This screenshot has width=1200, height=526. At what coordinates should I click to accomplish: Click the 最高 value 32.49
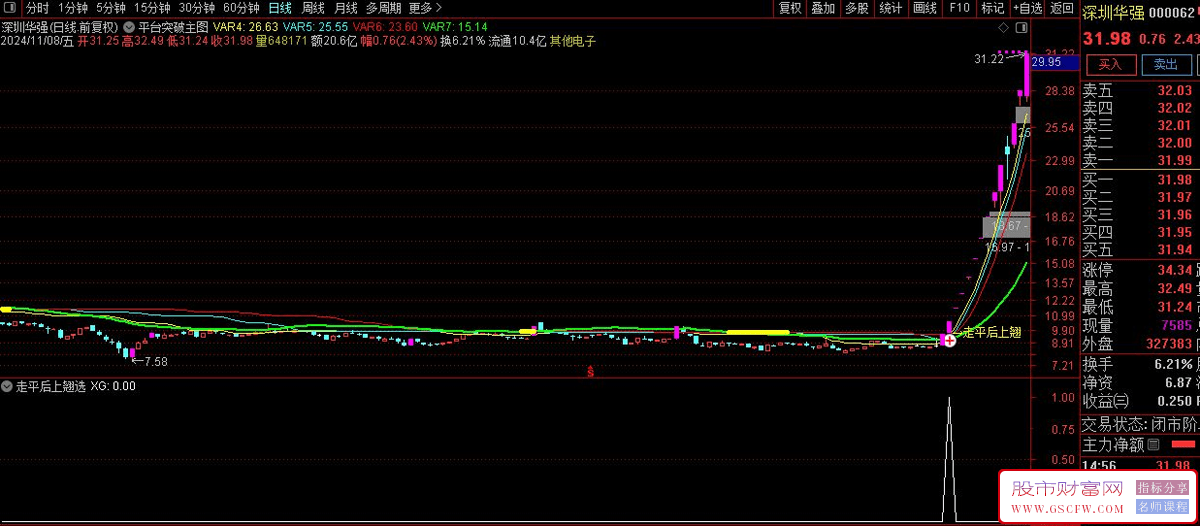pos(1174,289)
